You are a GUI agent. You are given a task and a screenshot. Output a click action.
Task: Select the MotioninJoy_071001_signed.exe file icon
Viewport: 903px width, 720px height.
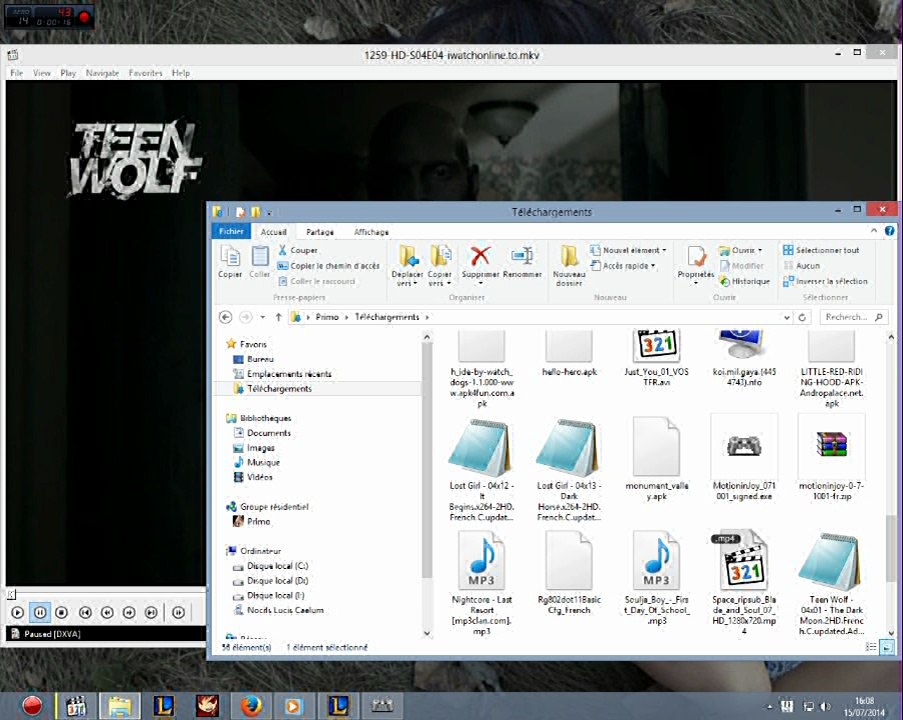pyautogui.click(x=744, y=446)
